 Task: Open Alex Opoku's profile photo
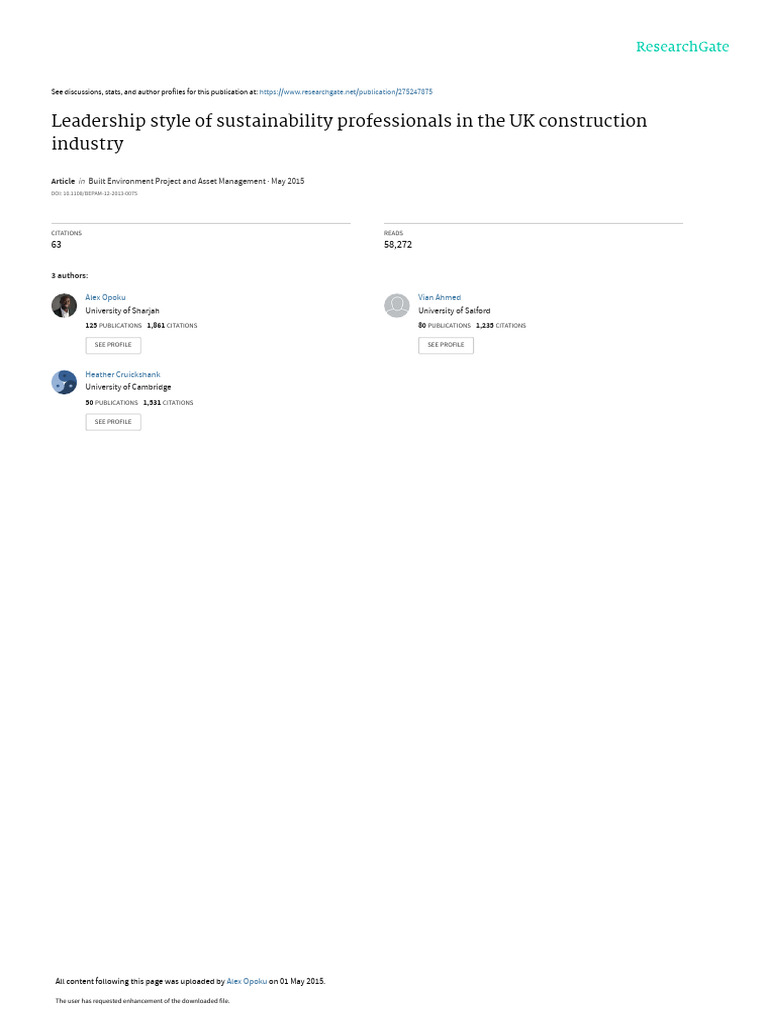tap(64, 305)
